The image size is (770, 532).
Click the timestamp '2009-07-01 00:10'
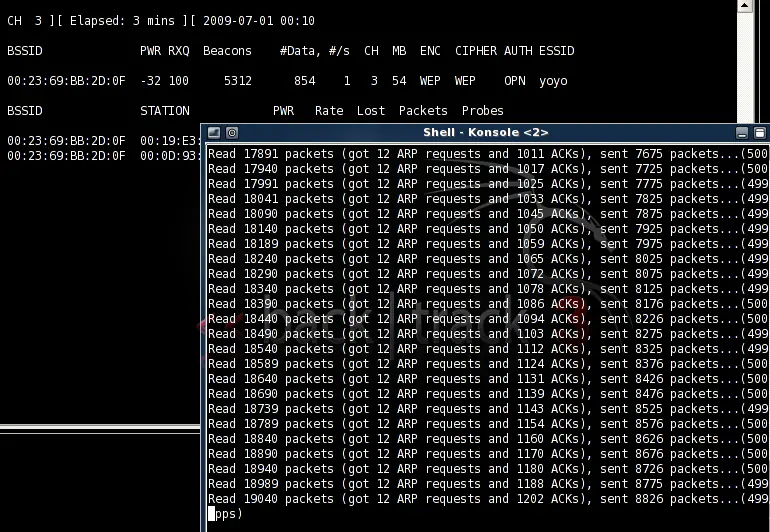point(259,21)
